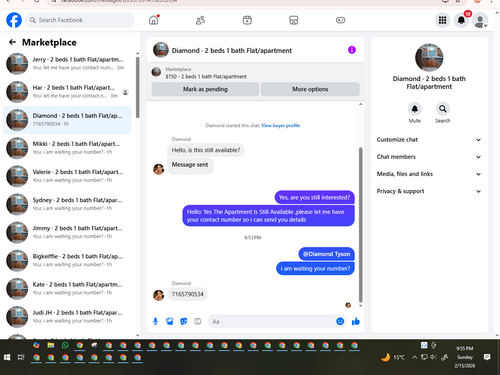Send a thumbs-up like
Image resolution: width=500 pixels, height=375 pixels.
click(356, 321)
